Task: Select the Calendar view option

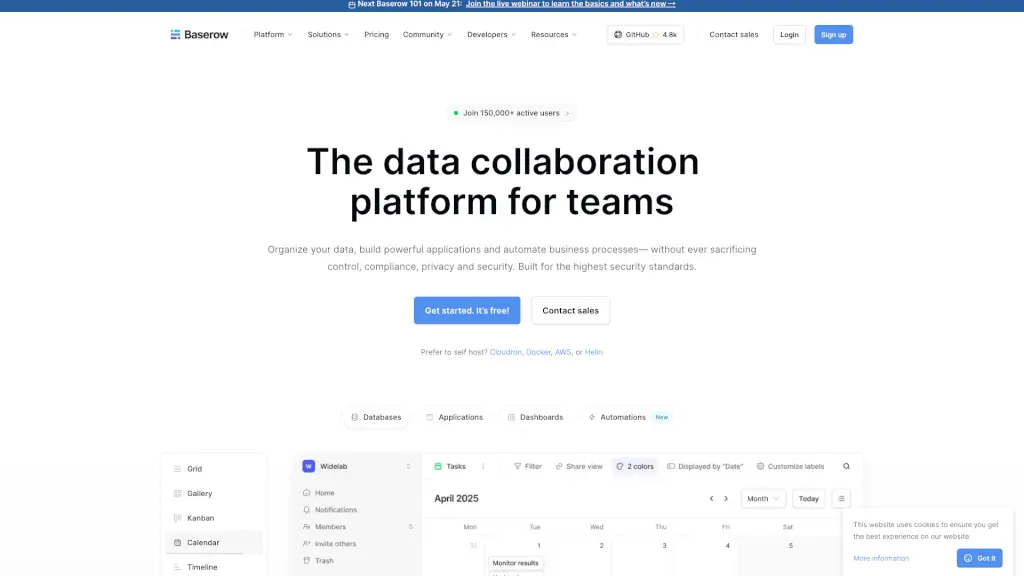Action: click(214, 543)
